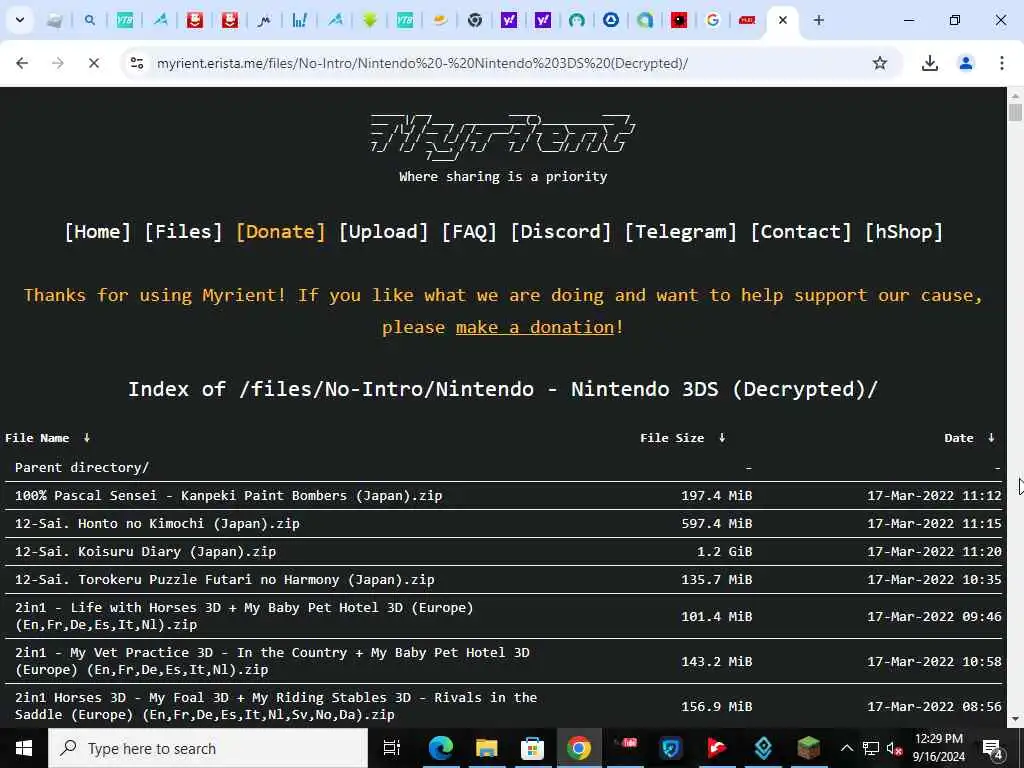
Task: Download 2in1 My Vet Practice 3D zip
Action: (x=272, y=661)
